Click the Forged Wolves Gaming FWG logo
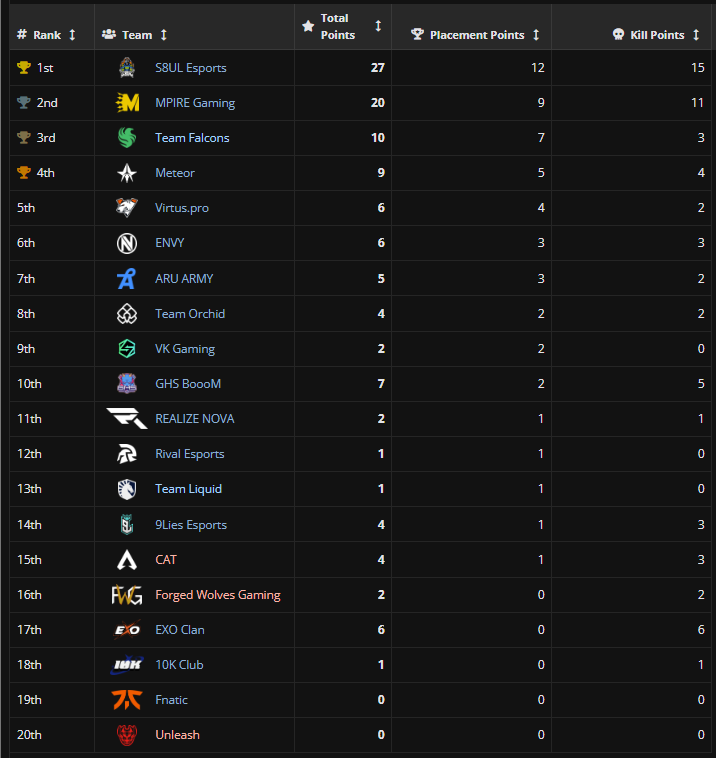Viewport: 716px width, 758px height. pyautogui.click(x=127, y=595)
